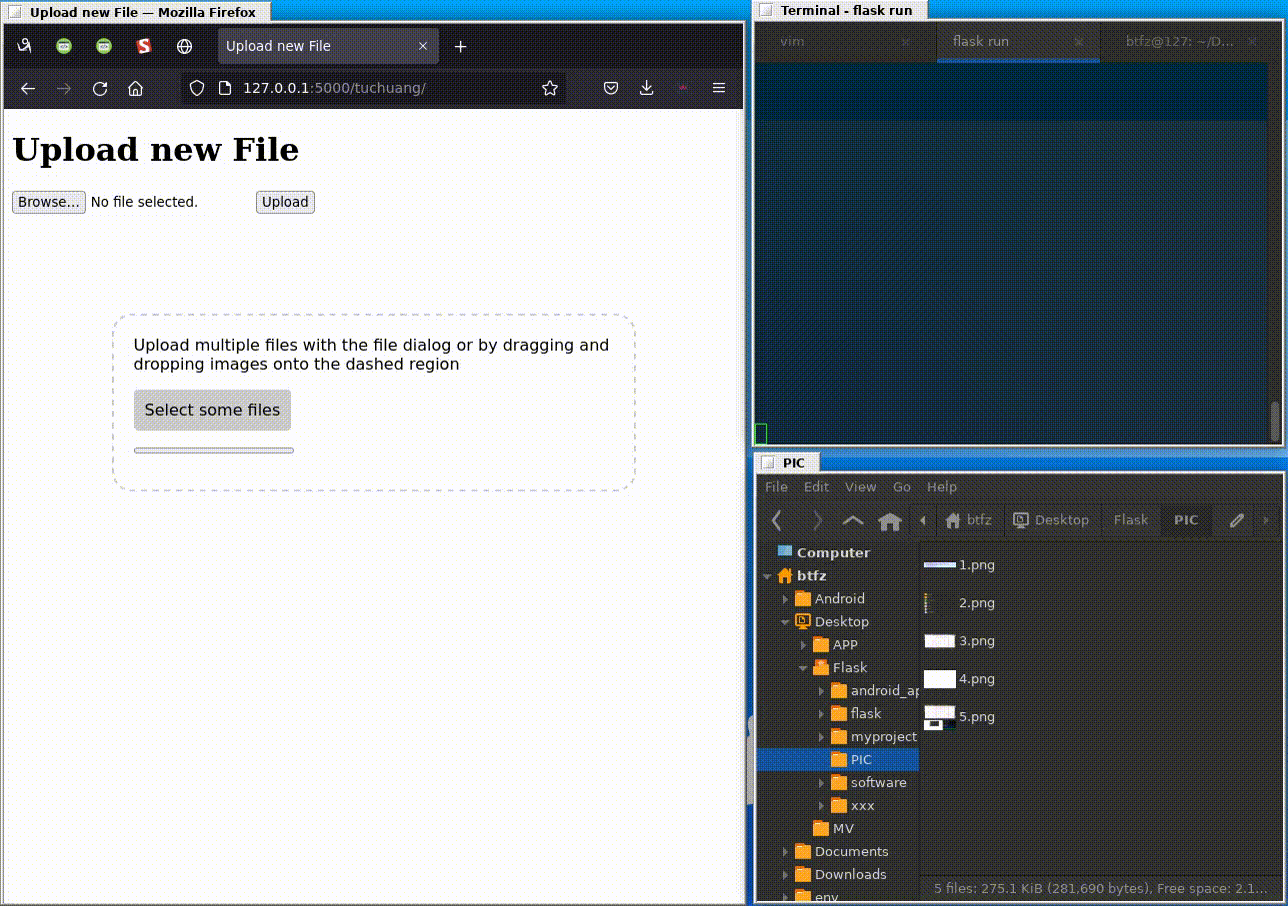Viewport: 1288px width, 906px height.
Task: Click the red extension icon in Firefox toolbar
Action: point(683,88)
